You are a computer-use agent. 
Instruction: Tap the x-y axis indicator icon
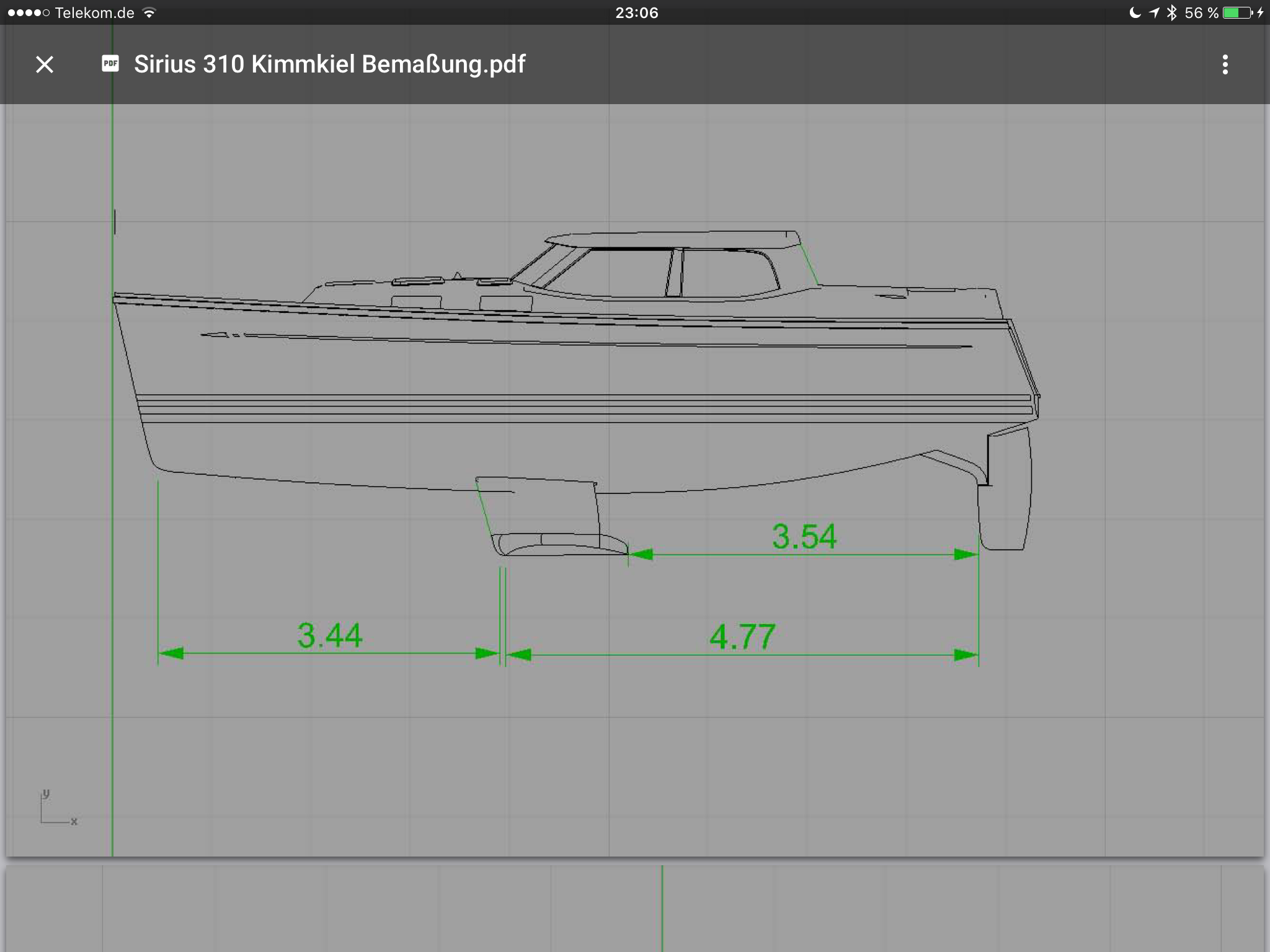click(x=58, y=809)
